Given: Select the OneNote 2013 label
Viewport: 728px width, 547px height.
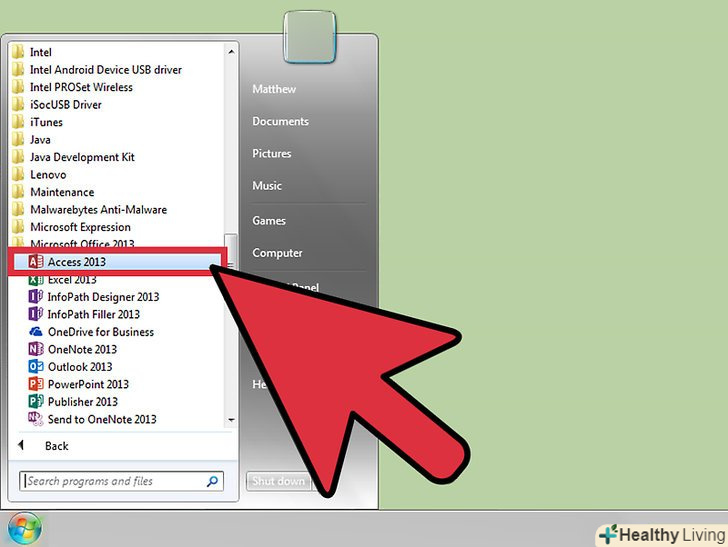Looking at the screenshot, I should [x=82, y=349].
